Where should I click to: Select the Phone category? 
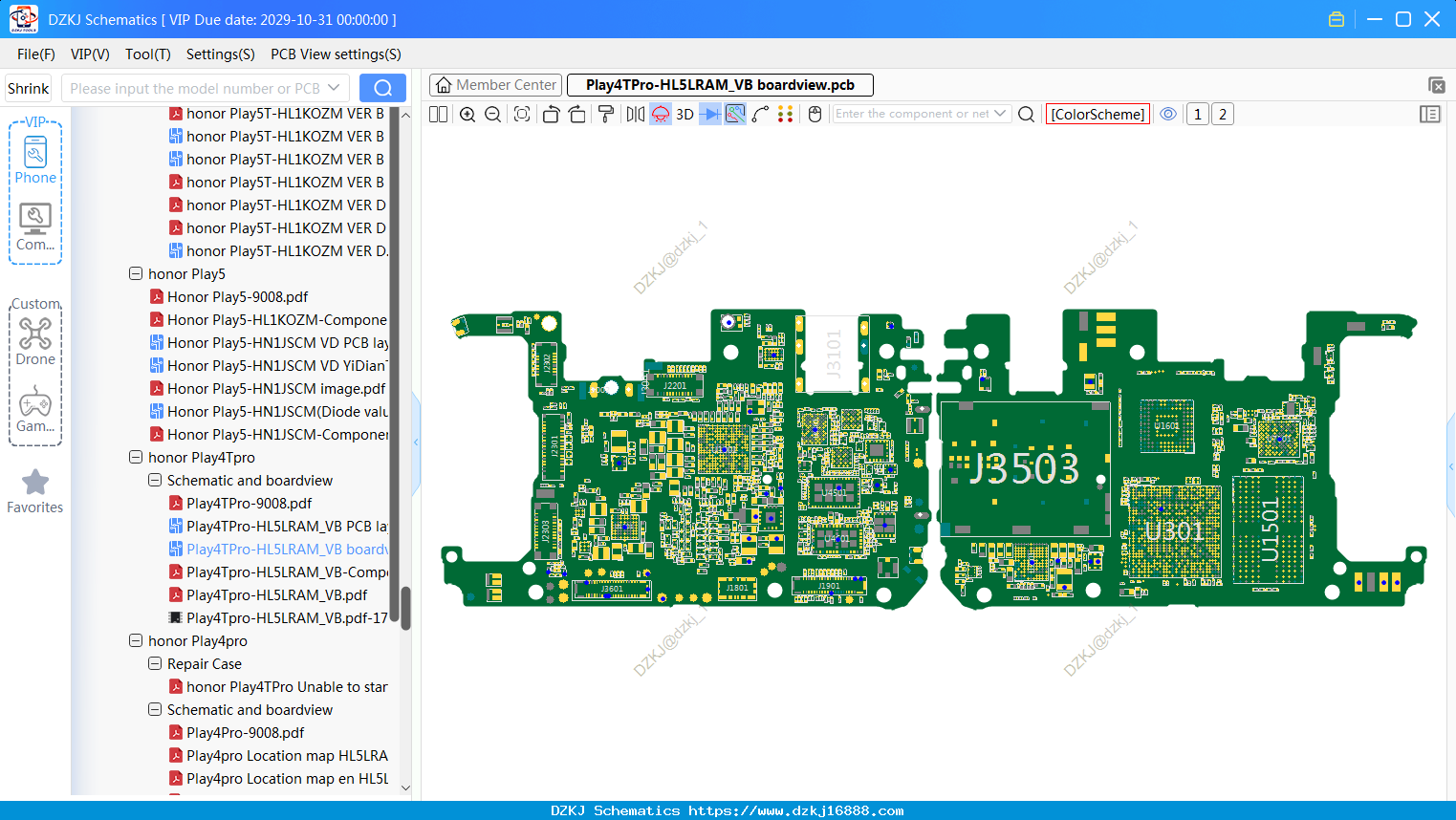click(35, 160)
